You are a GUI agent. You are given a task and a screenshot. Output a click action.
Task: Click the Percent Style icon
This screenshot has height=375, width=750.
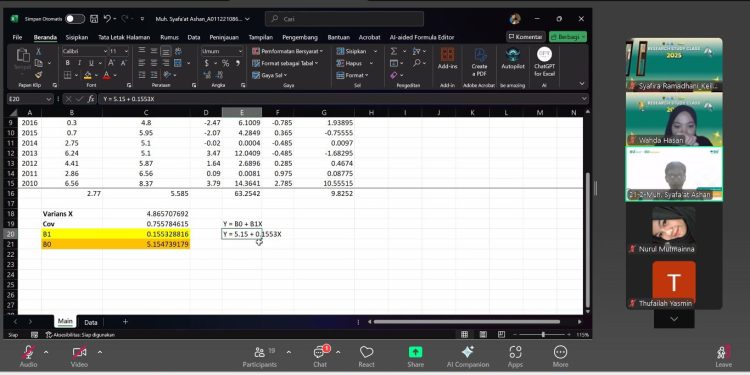click(225, 63)
